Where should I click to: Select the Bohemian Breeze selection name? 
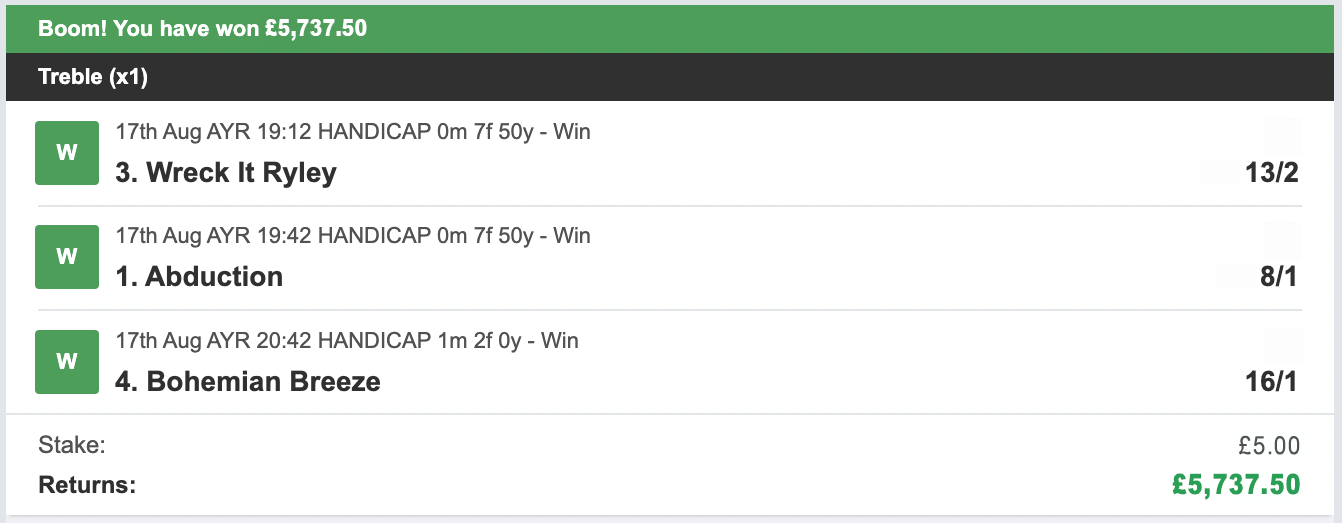click(248, 382)
